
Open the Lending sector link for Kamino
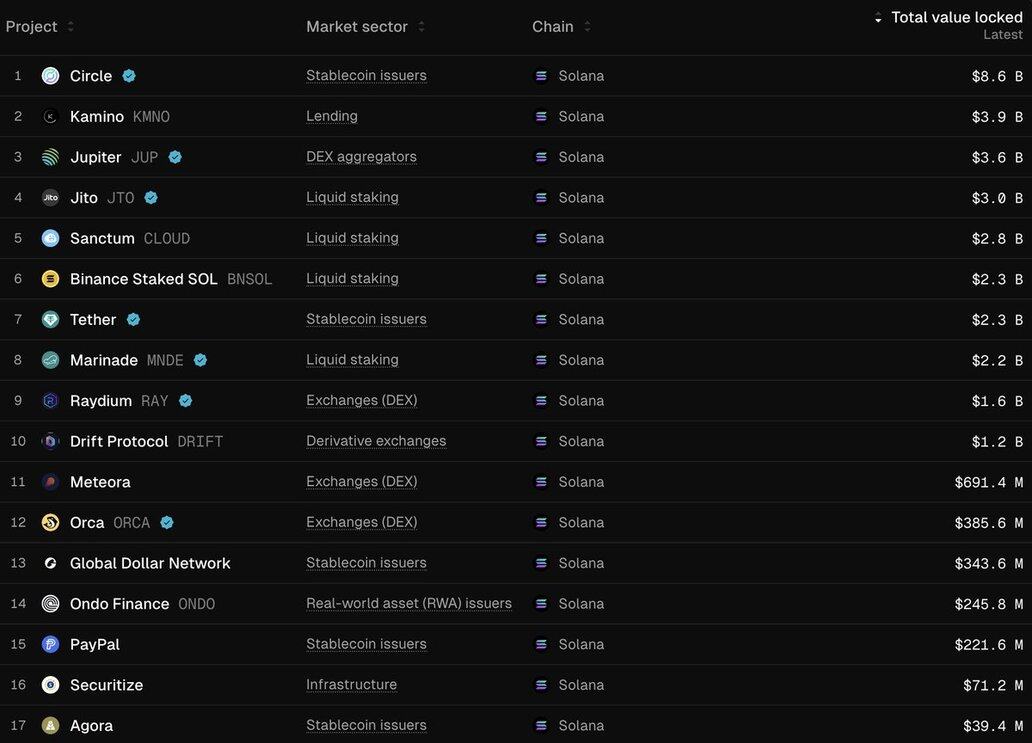(x=332, y=116)
